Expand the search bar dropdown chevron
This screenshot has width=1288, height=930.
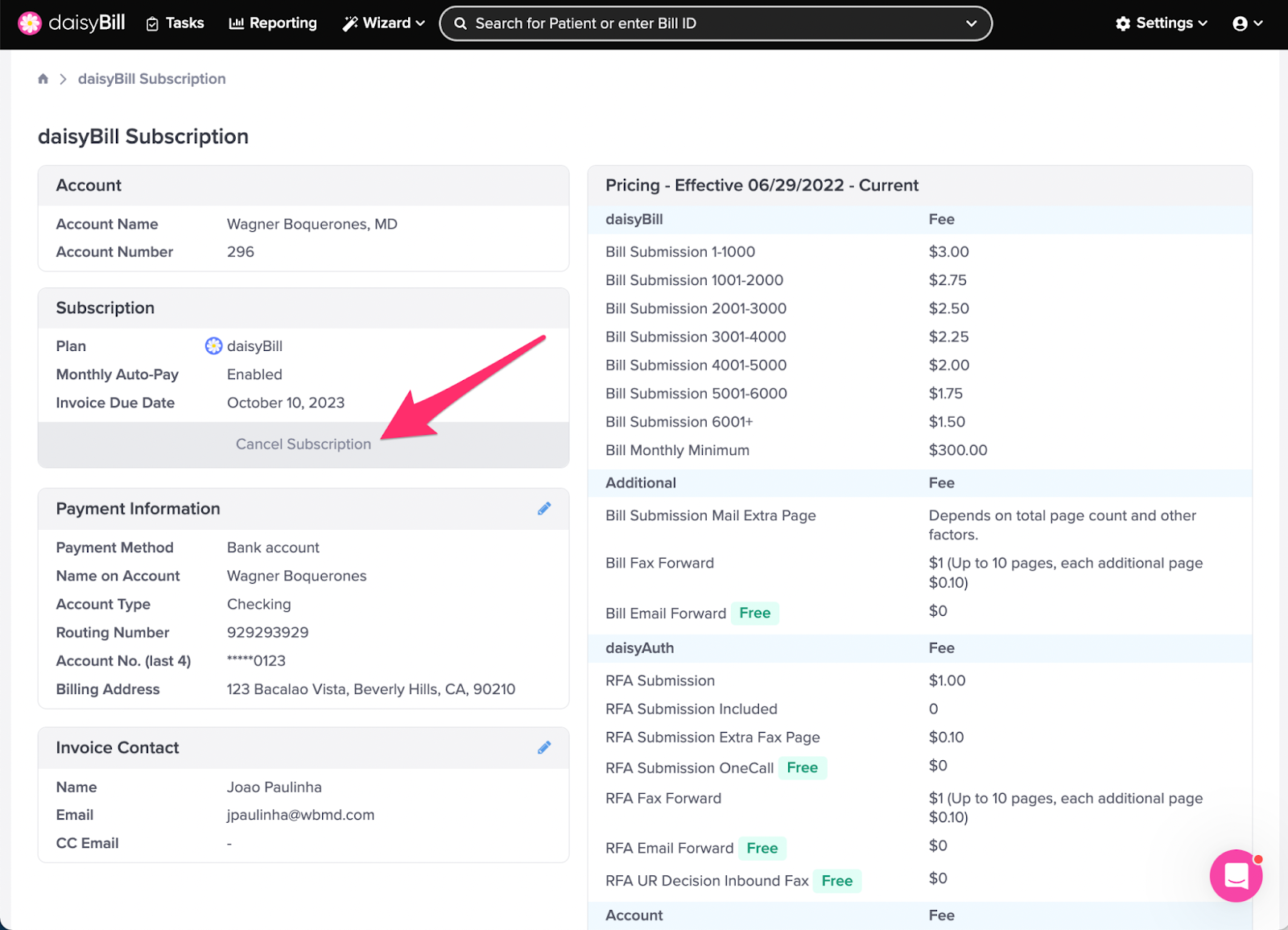pos(972,23)
